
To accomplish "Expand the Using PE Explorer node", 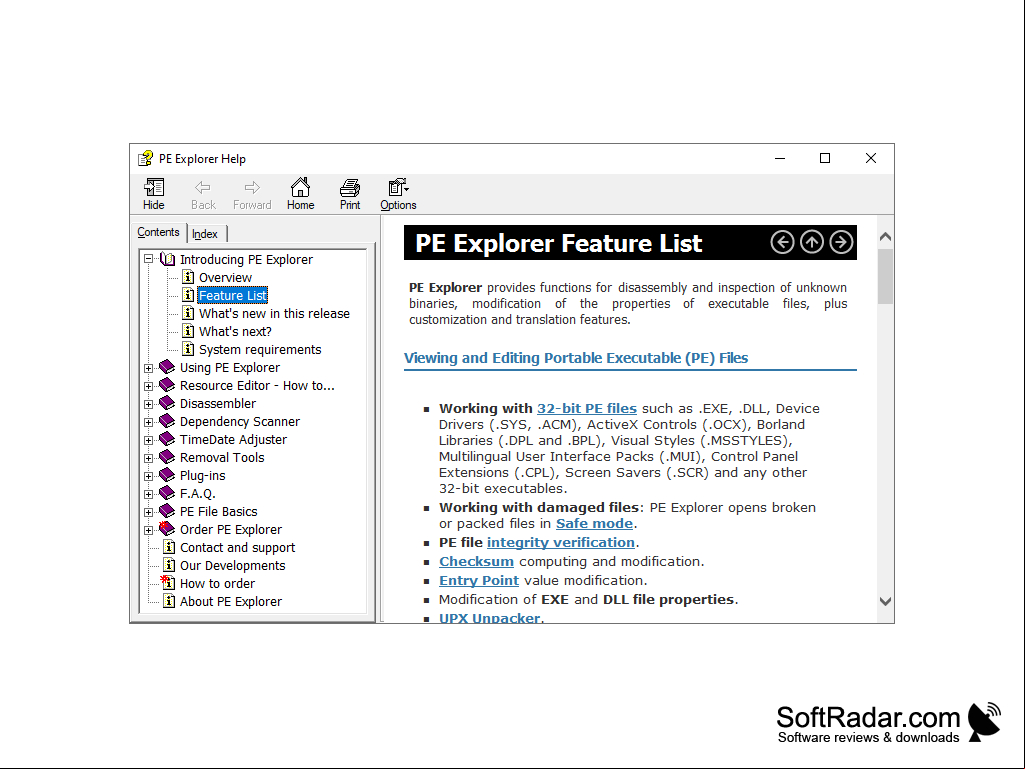I will tap(148, 368).
